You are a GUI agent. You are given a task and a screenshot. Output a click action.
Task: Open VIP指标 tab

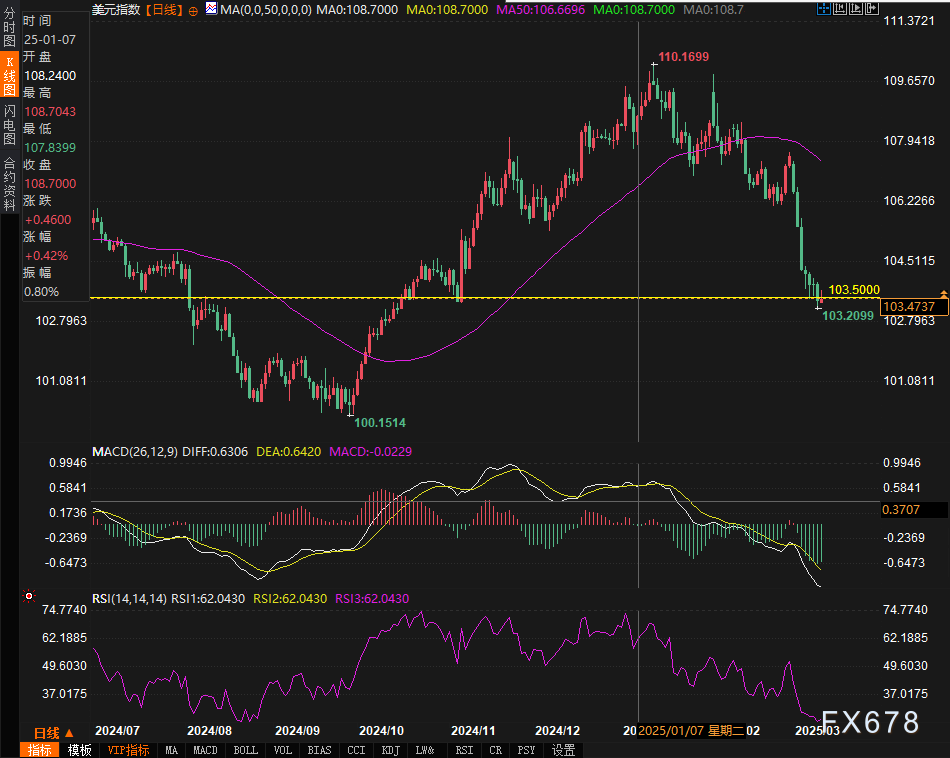tap(128, 750)
